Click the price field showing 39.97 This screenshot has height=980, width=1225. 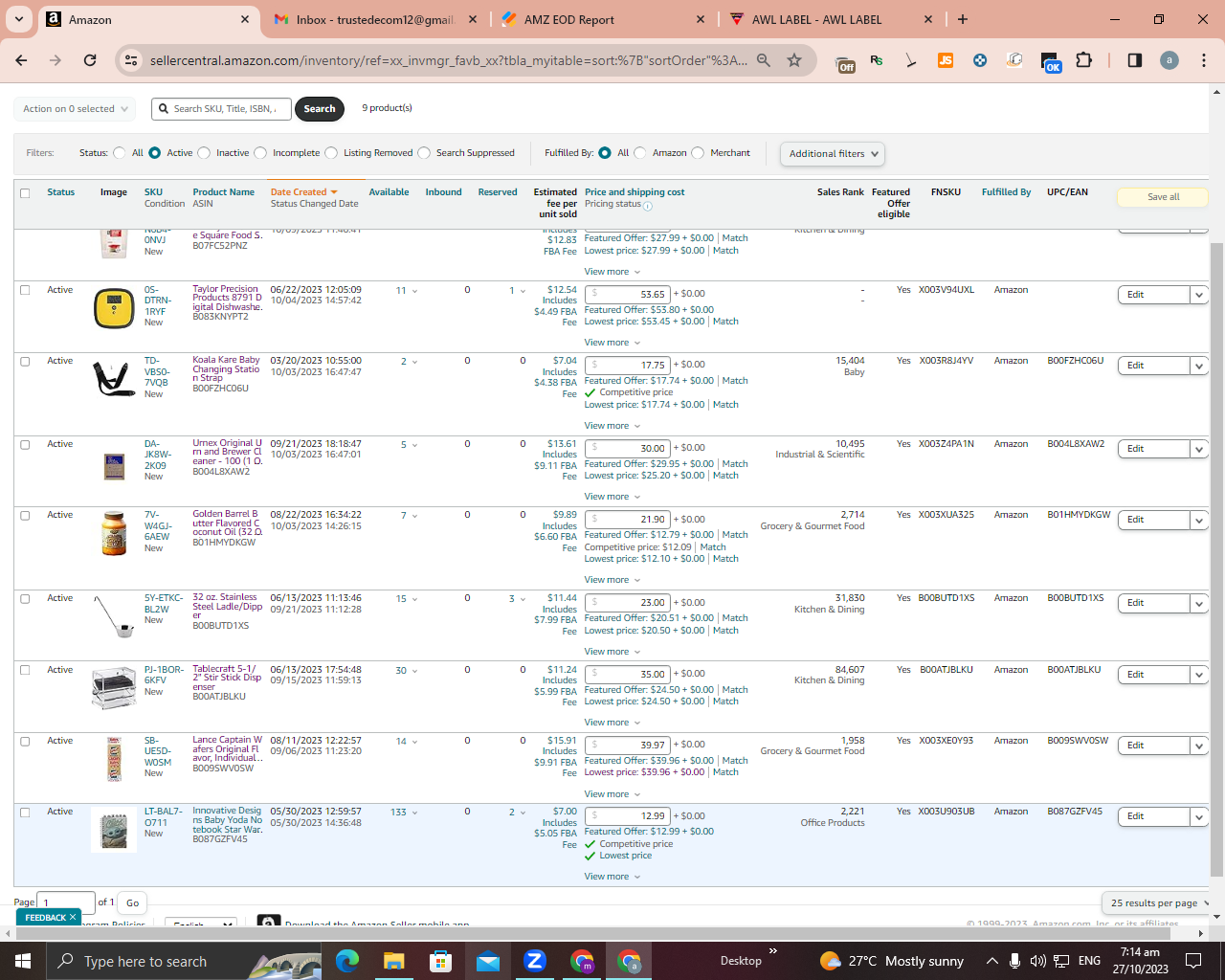click(x=628, y=745)
